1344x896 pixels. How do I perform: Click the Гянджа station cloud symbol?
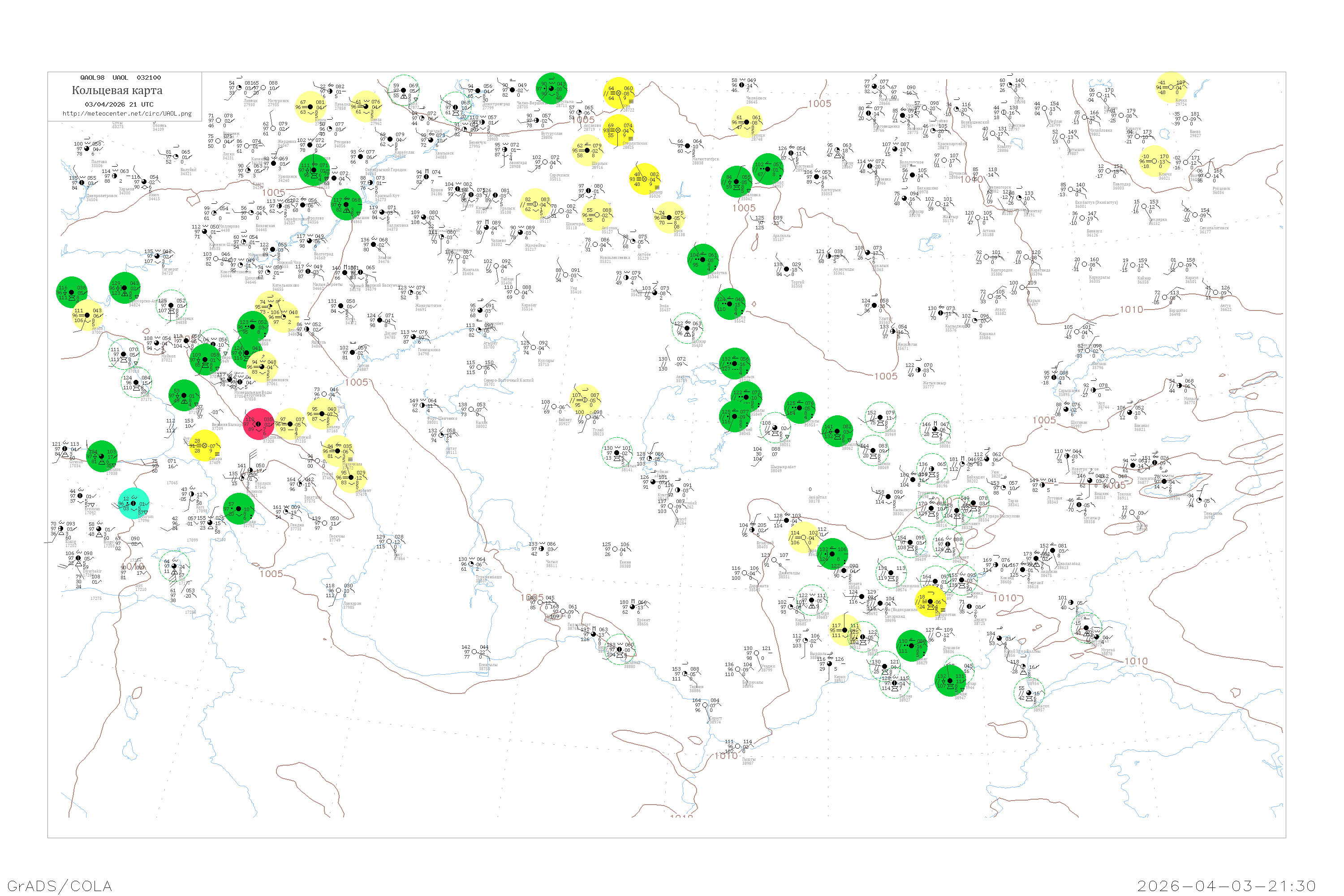(x=286, y=512)
